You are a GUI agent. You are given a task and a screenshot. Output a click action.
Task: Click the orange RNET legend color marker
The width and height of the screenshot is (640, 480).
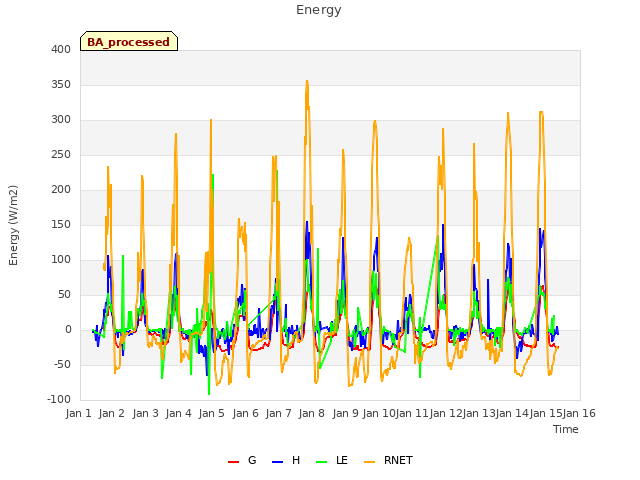(x=369, y=462)
